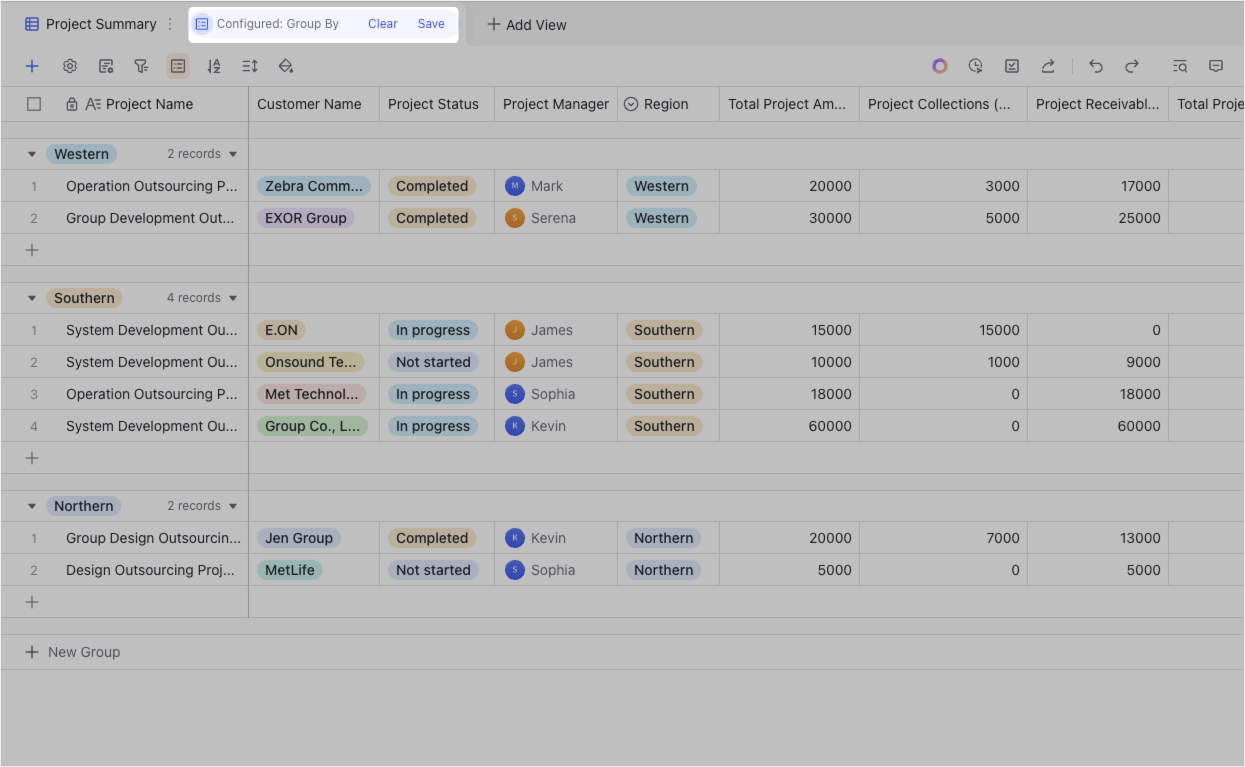This screenshot has height=767, width=1245.
Task: Click the Zebra Comm customer tag
Action: click(x=314, y=186)
